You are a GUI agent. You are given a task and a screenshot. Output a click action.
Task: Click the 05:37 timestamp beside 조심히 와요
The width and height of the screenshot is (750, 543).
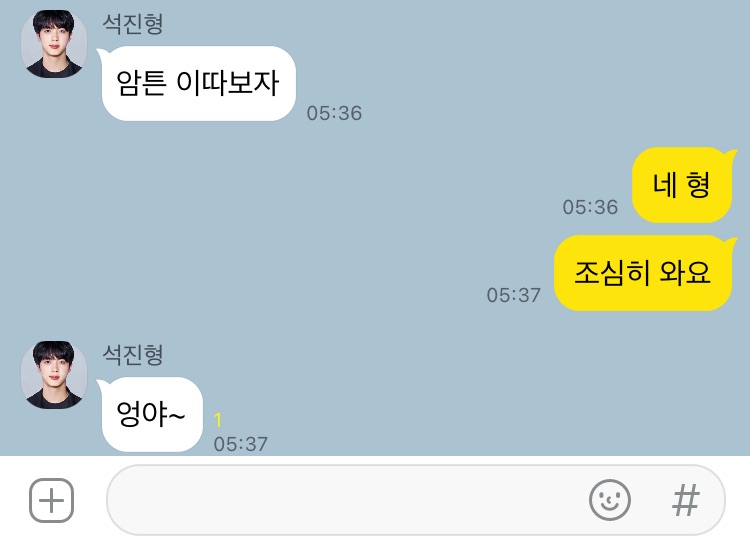[514, 295]
